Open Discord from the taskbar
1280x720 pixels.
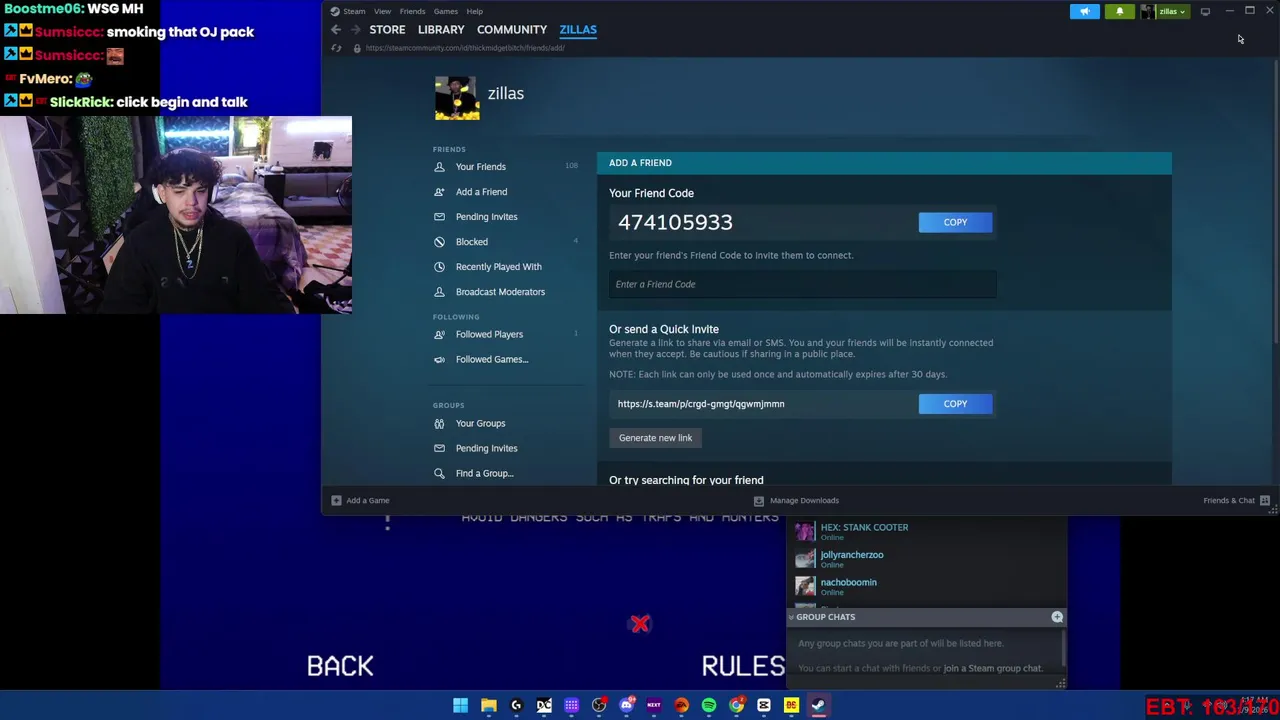tap(627, 705)
